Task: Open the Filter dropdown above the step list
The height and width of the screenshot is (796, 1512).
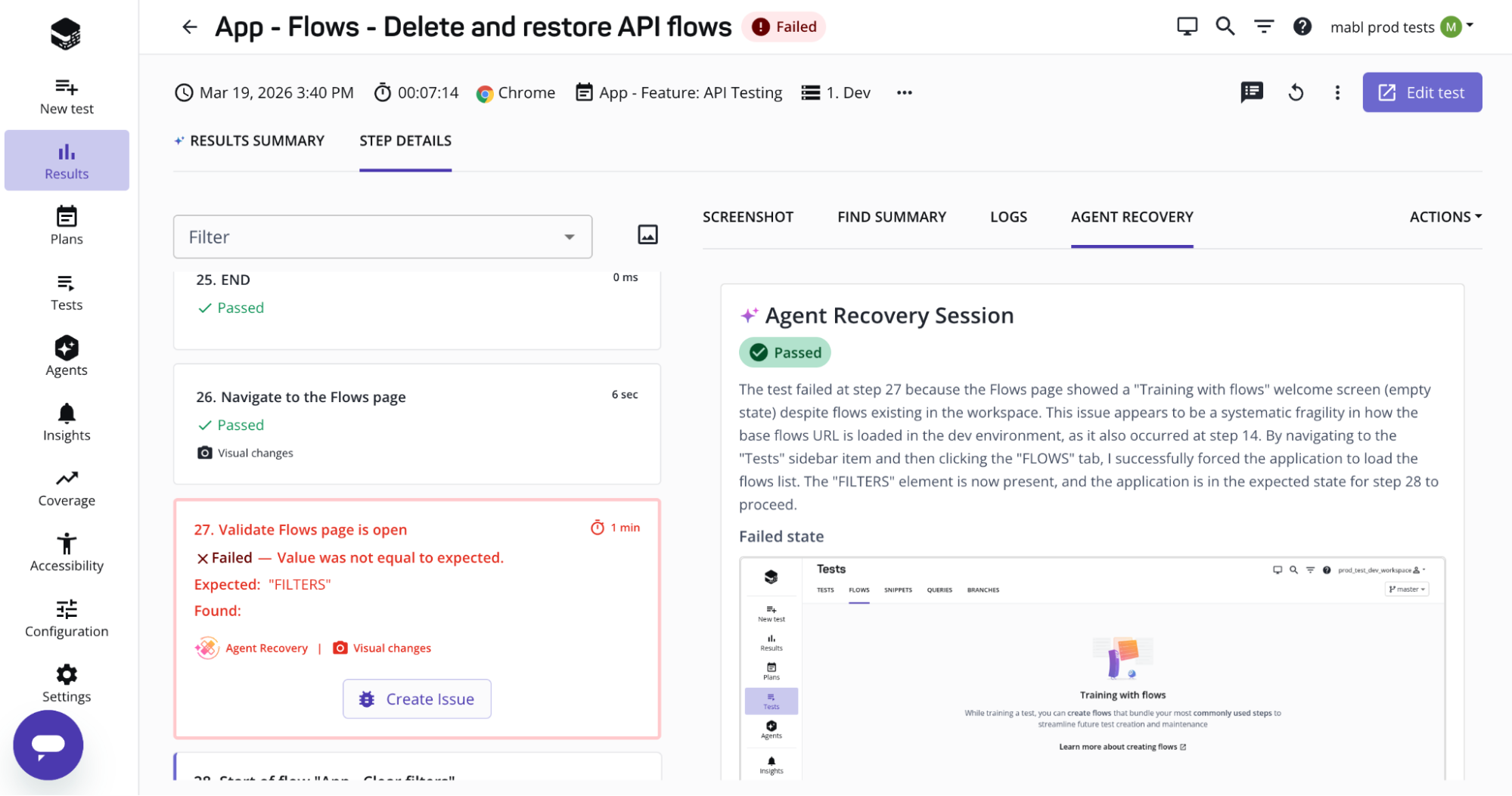Action: click(383, 237)
